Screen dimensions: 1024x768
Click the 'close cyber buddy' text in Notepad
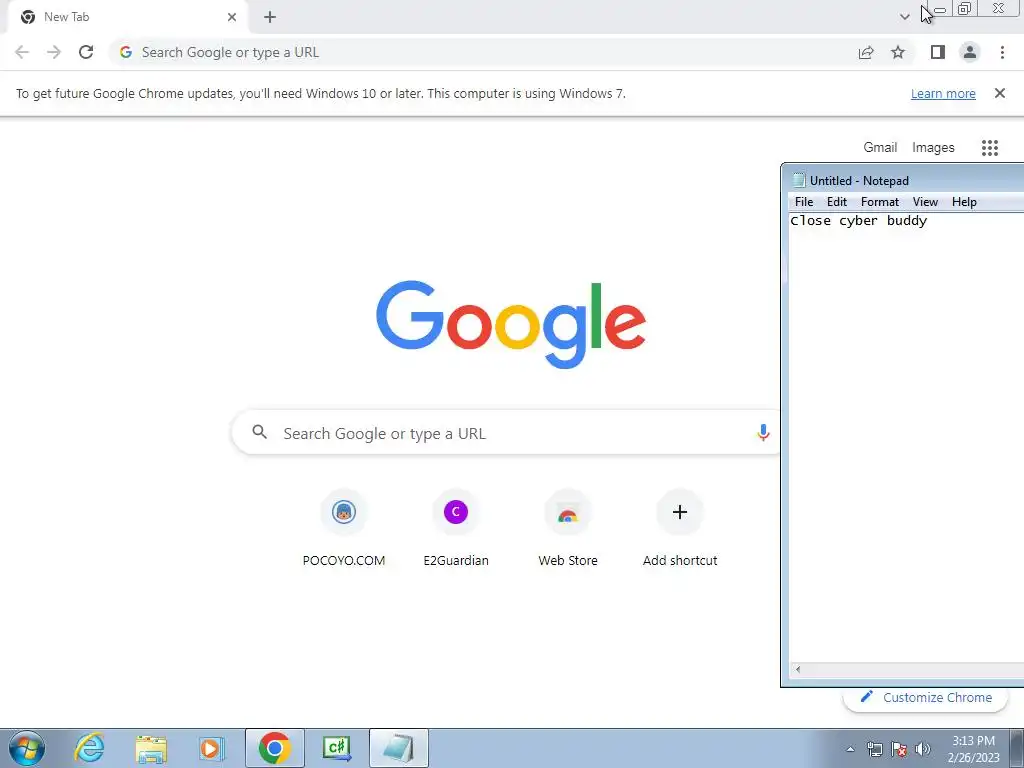[x=858, y=221]
